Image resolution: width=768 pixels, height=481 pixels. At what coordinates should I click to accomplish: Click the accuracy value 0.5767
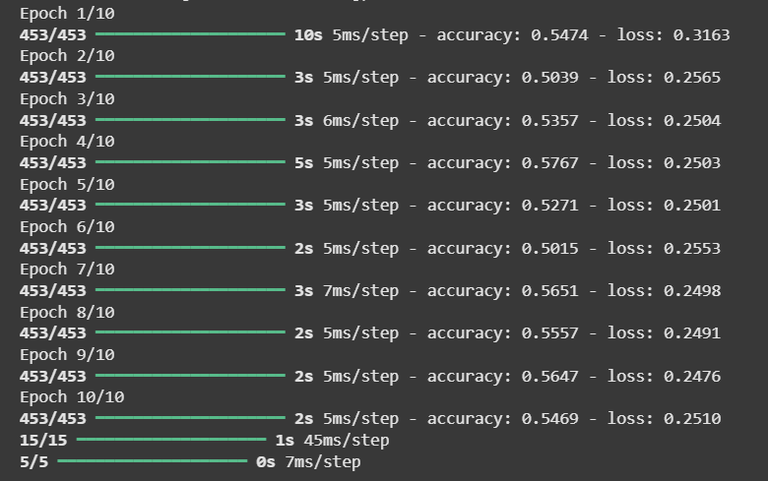pyautogui.click(x=549, y=163)
